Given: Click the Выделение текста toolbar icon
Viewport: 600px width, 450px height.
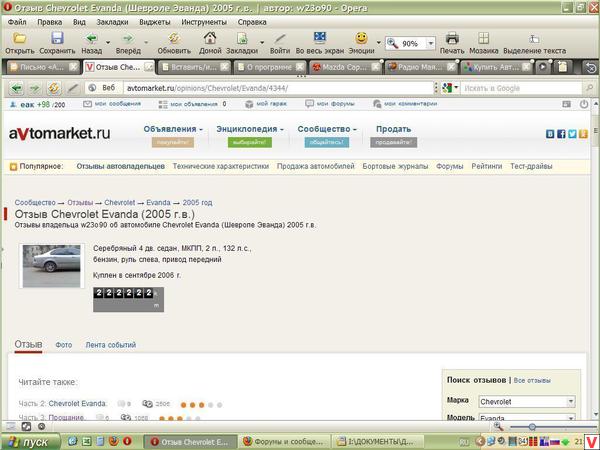Looking at the screenshot, I should pyautogui.click(x=534, y=39).
